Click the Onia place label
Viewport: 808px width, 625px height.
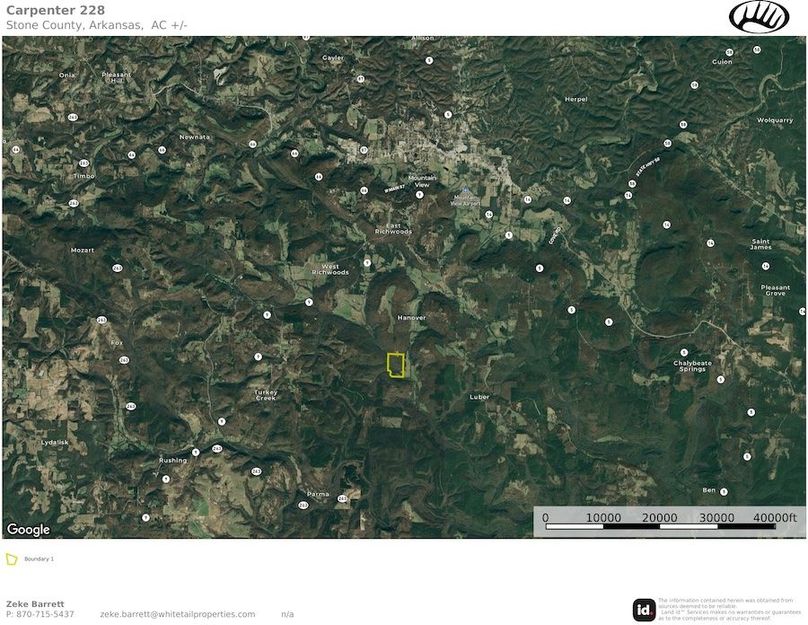click(x=66, y=75)
